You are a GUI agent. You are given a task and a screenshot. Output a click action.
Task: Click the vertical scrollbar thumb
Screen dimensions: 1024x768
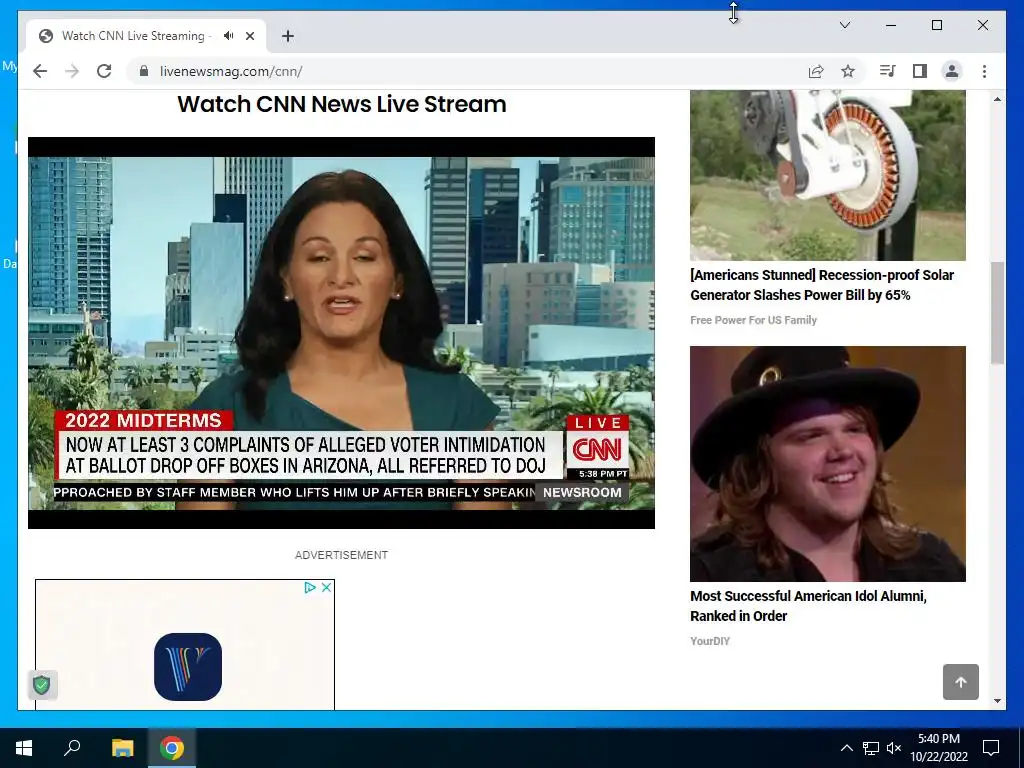click(997, 313)
